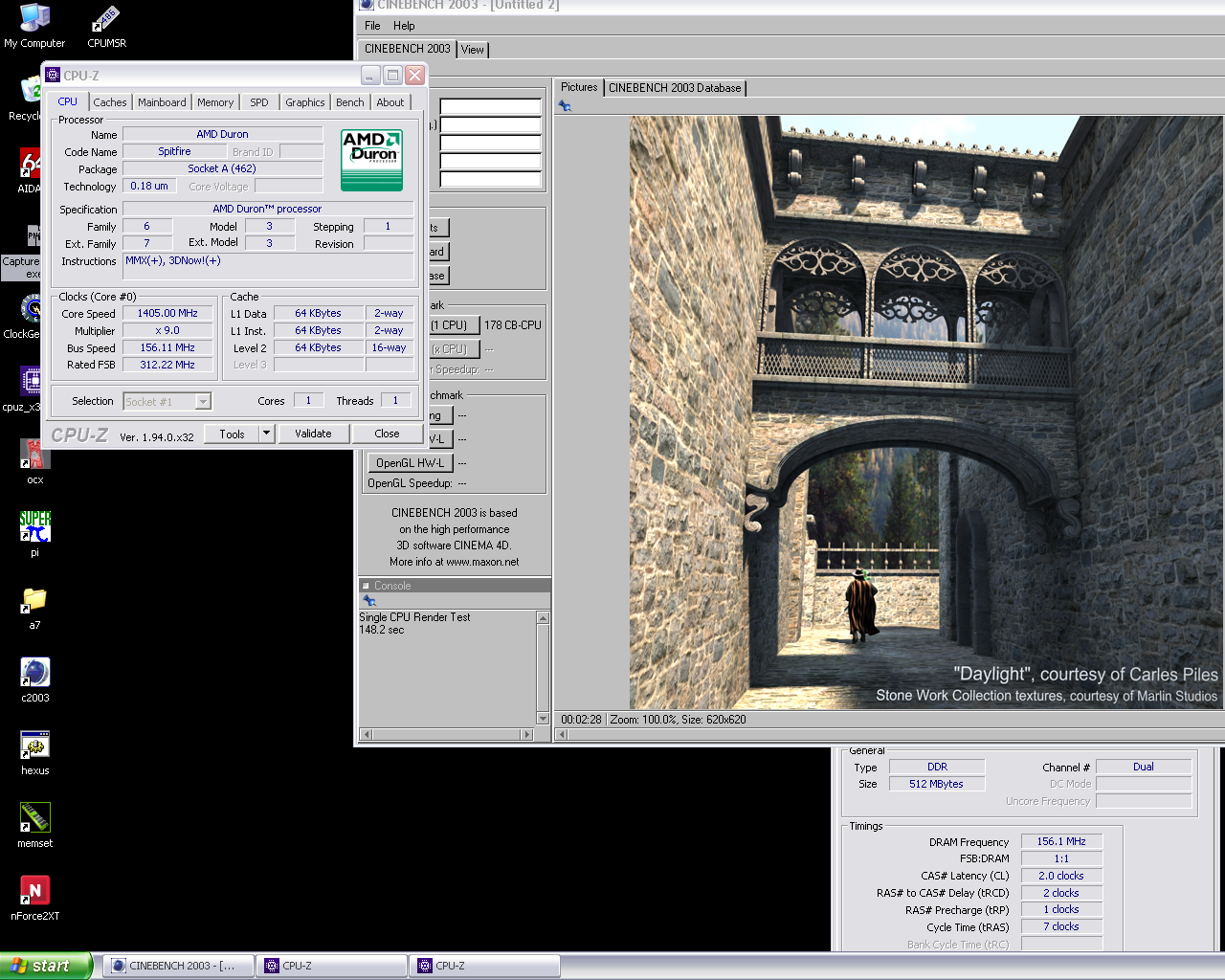Click the Close button in CPU-Z

tap(387, 434)
